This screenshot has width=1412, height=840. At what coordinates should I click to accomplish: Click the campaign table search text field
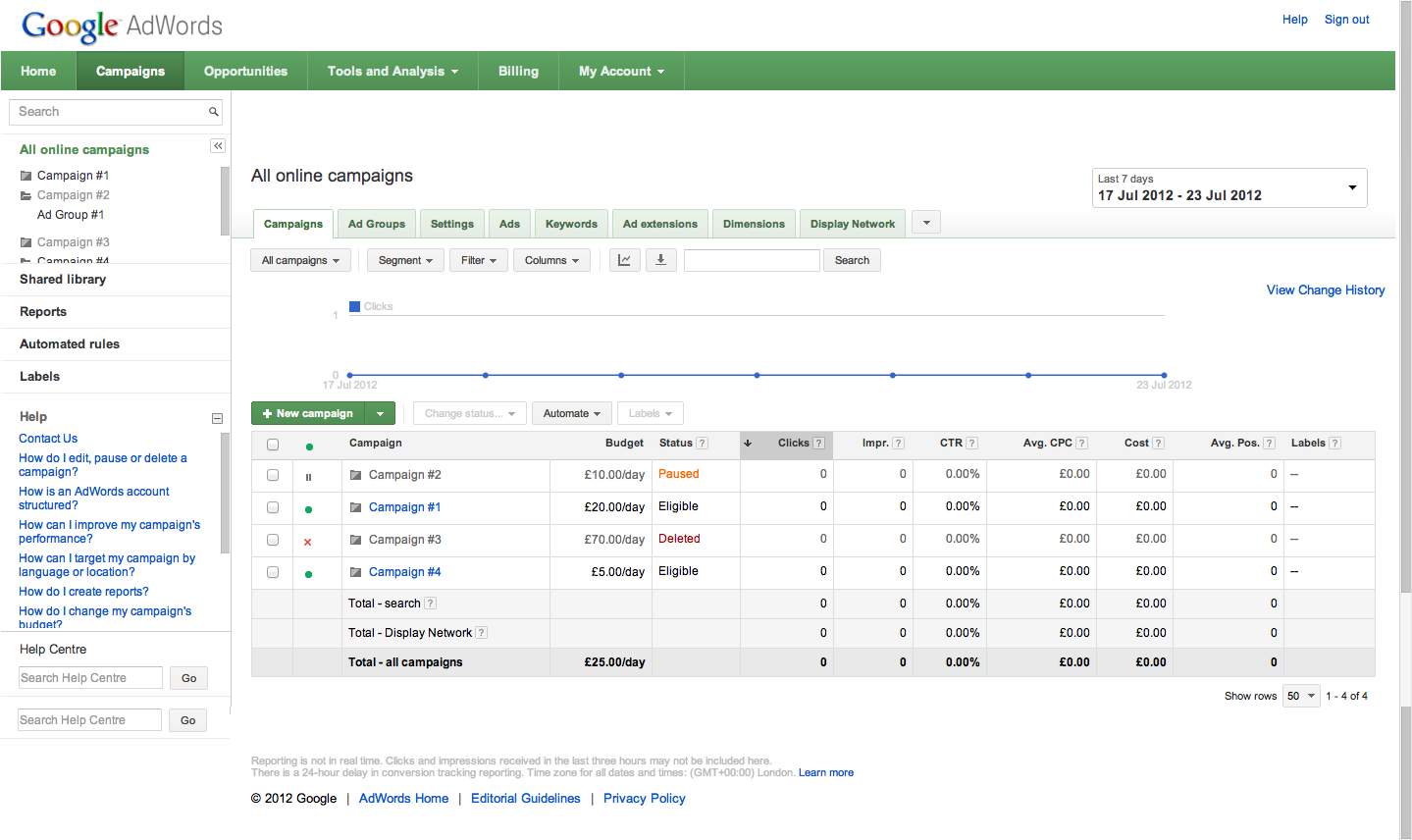(x=752, y=260)
